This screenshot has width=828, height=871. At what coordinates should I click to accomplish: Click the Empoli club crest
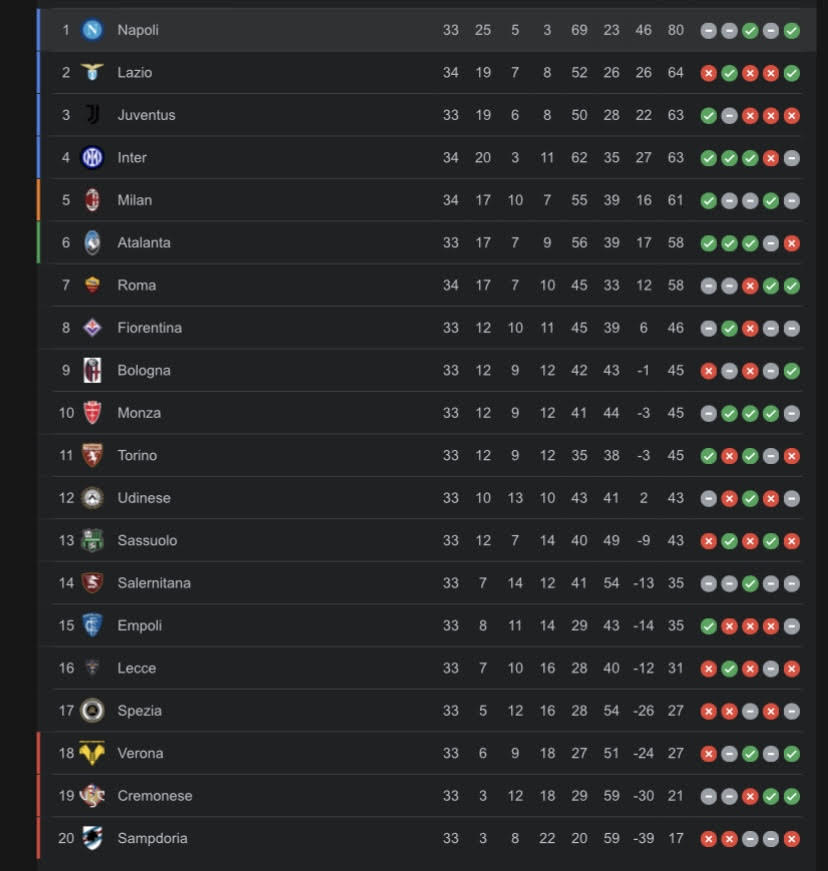(92, 625)
